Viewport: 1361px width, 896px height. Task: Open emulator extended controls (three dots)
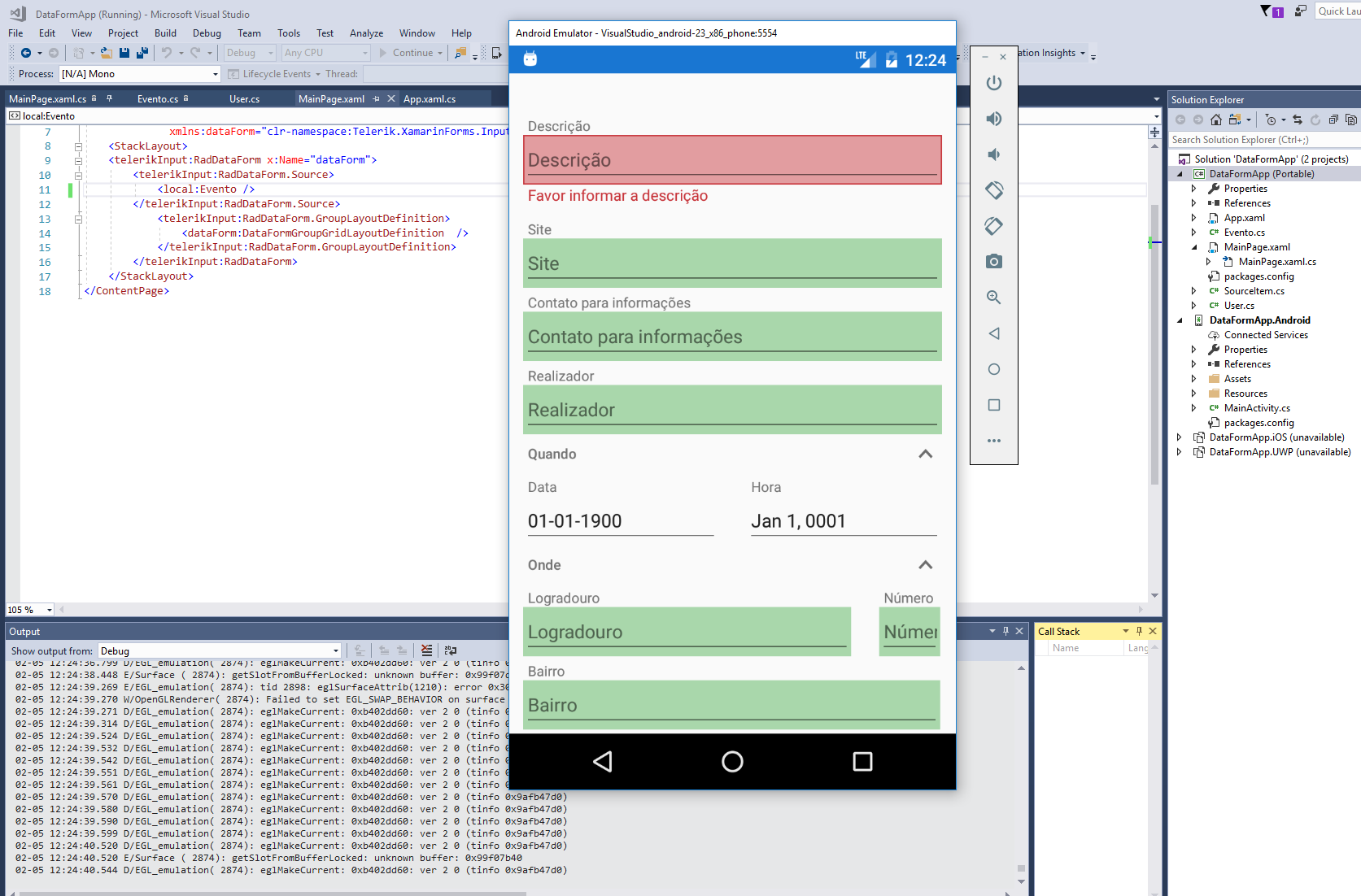click(x=993, y=441)
